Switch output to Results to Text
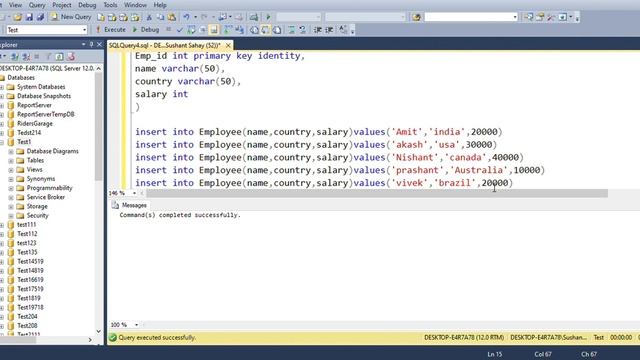The height and width of the screenshot is (360, 640). 254,30
